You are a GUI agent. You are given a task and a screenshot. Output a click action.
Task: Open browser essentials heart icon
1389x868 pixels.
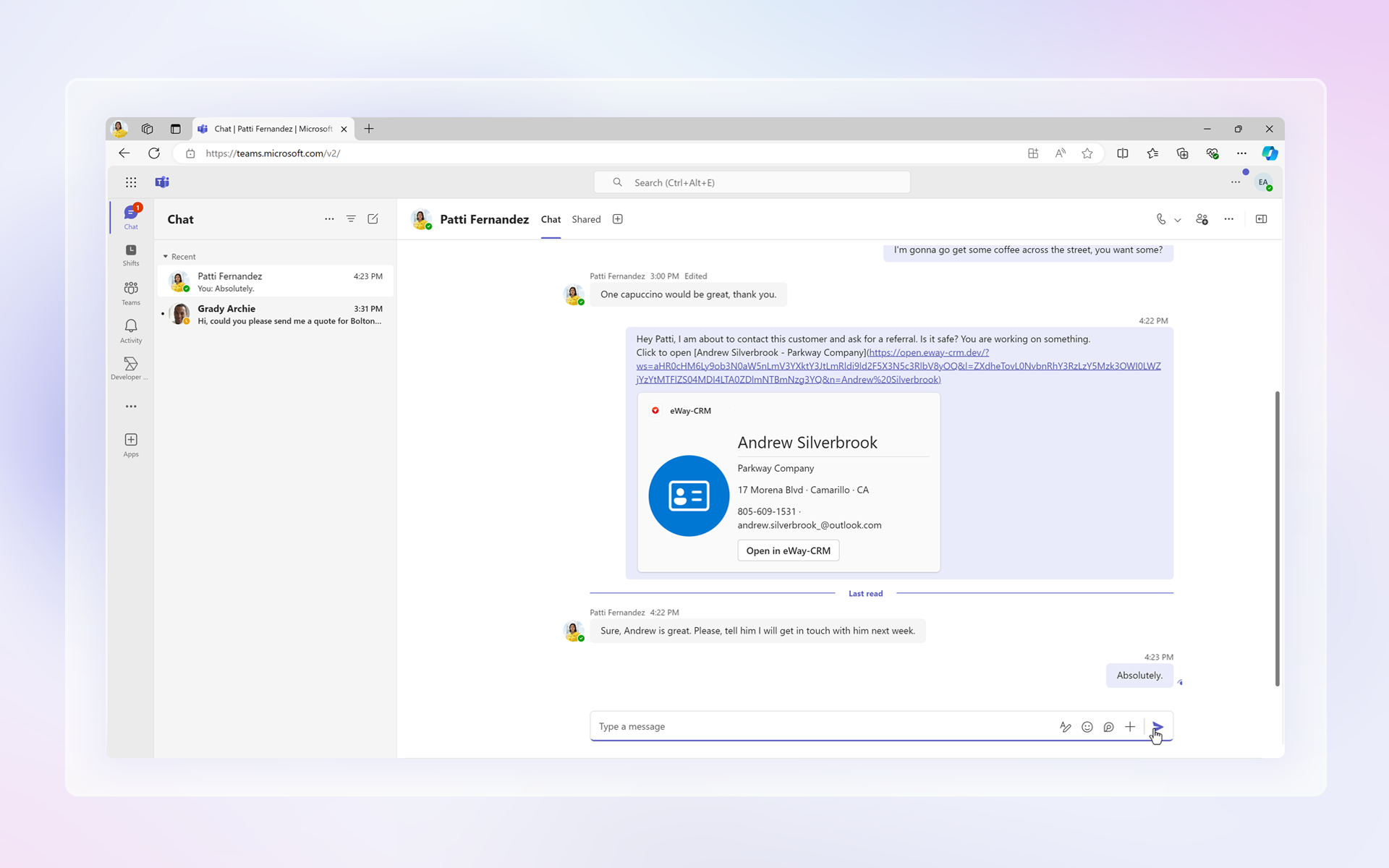(1212, 153)
